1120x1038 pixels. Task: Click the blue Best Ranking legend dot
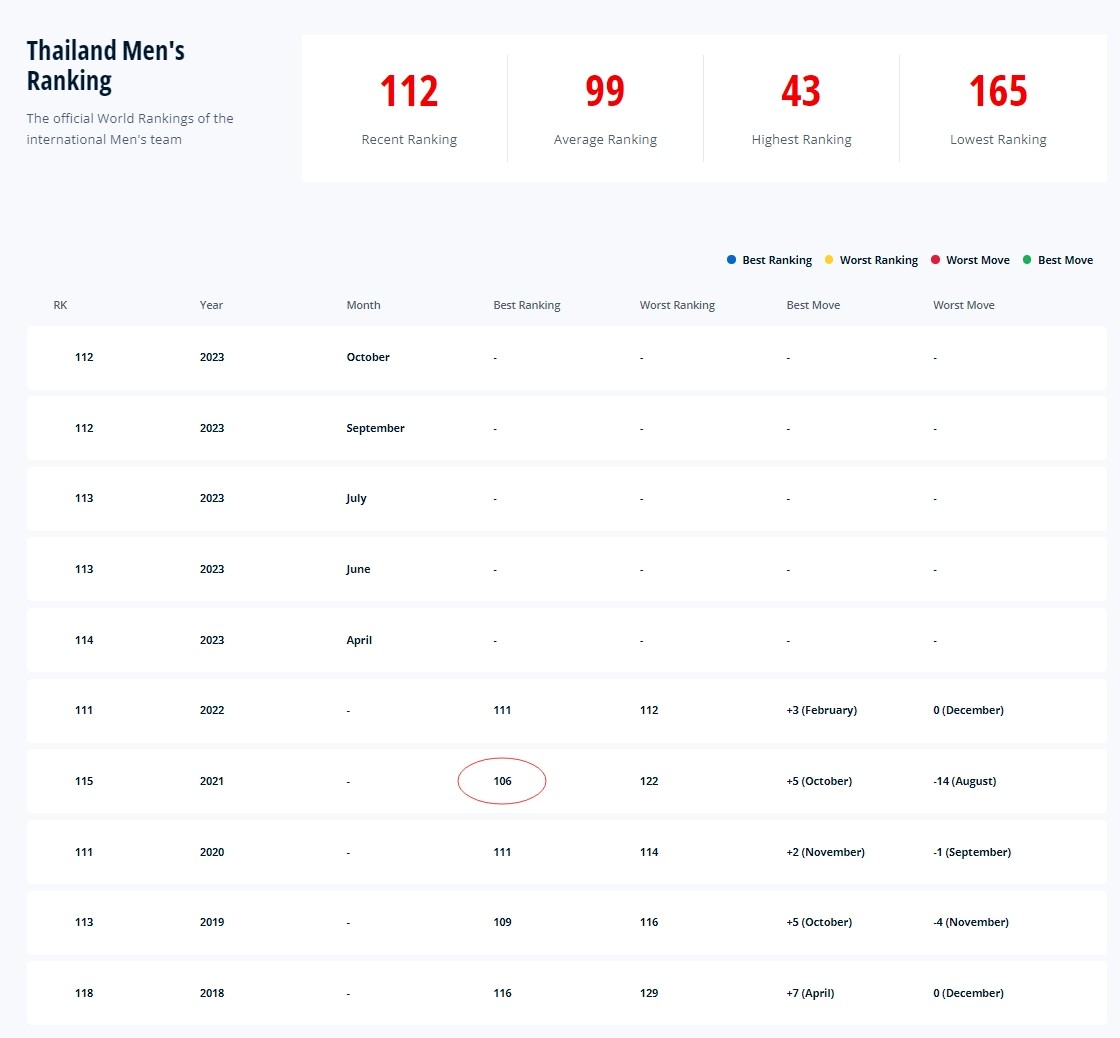(x=732, y=260)
